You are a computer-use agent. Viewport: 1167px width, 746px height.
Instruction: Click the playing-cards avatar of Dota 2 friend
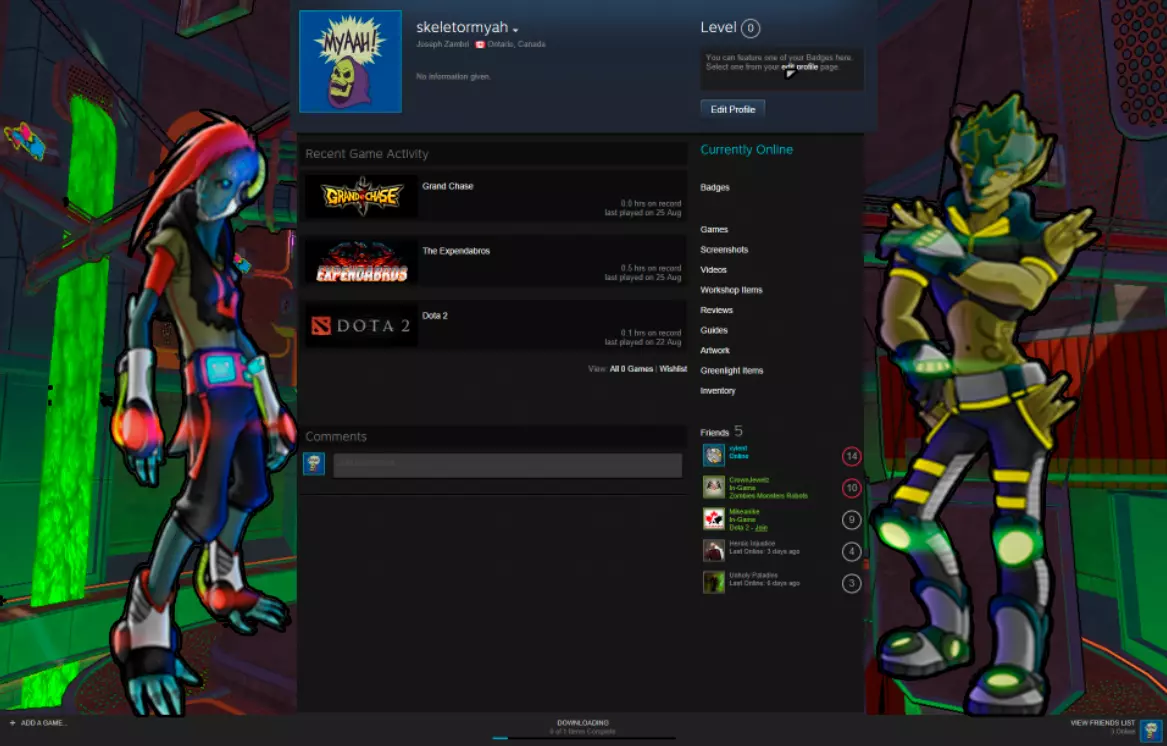pos(714,519)
